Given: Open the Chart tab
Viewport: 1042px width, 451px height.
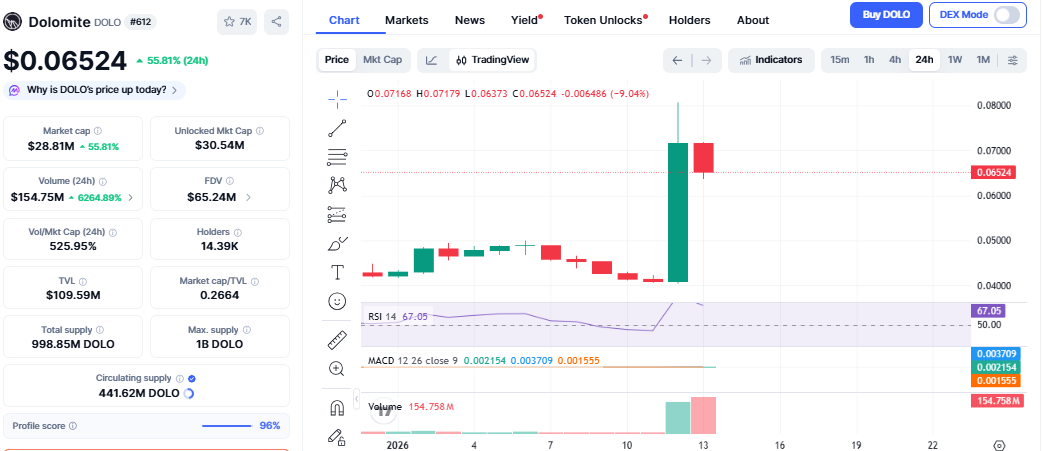Looking at the screenshot, I should tap(344, 20).
